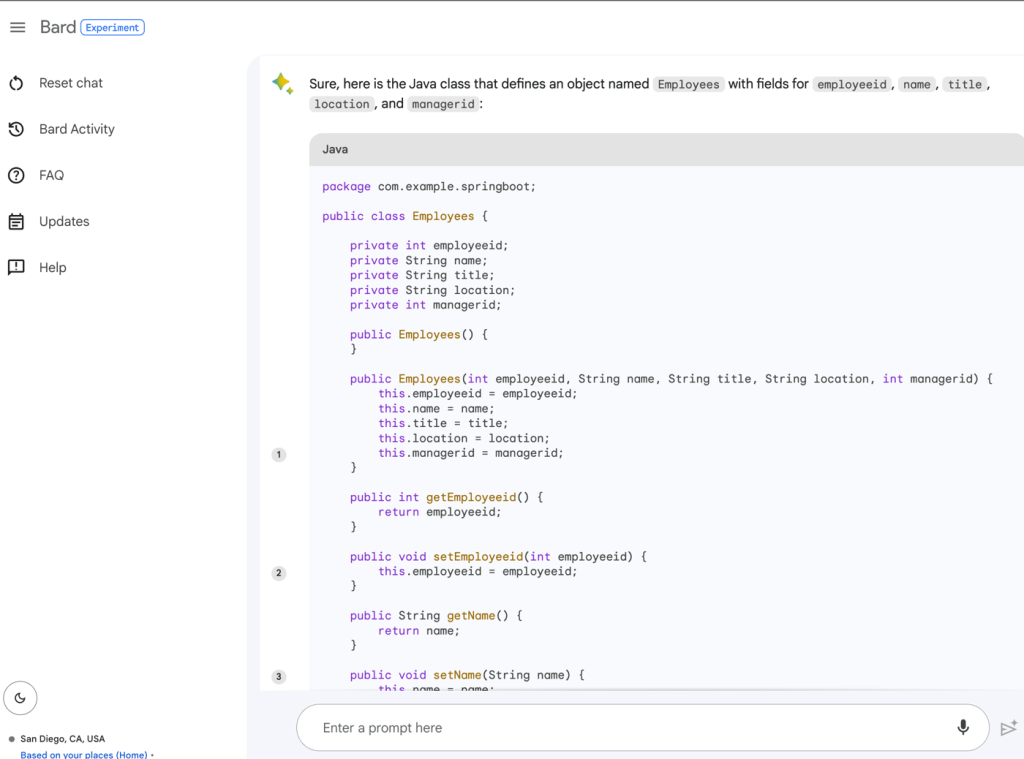Screen dimensions: 1024x759
Task: Open Bard Activity history icon
Action: click(16, 129)
